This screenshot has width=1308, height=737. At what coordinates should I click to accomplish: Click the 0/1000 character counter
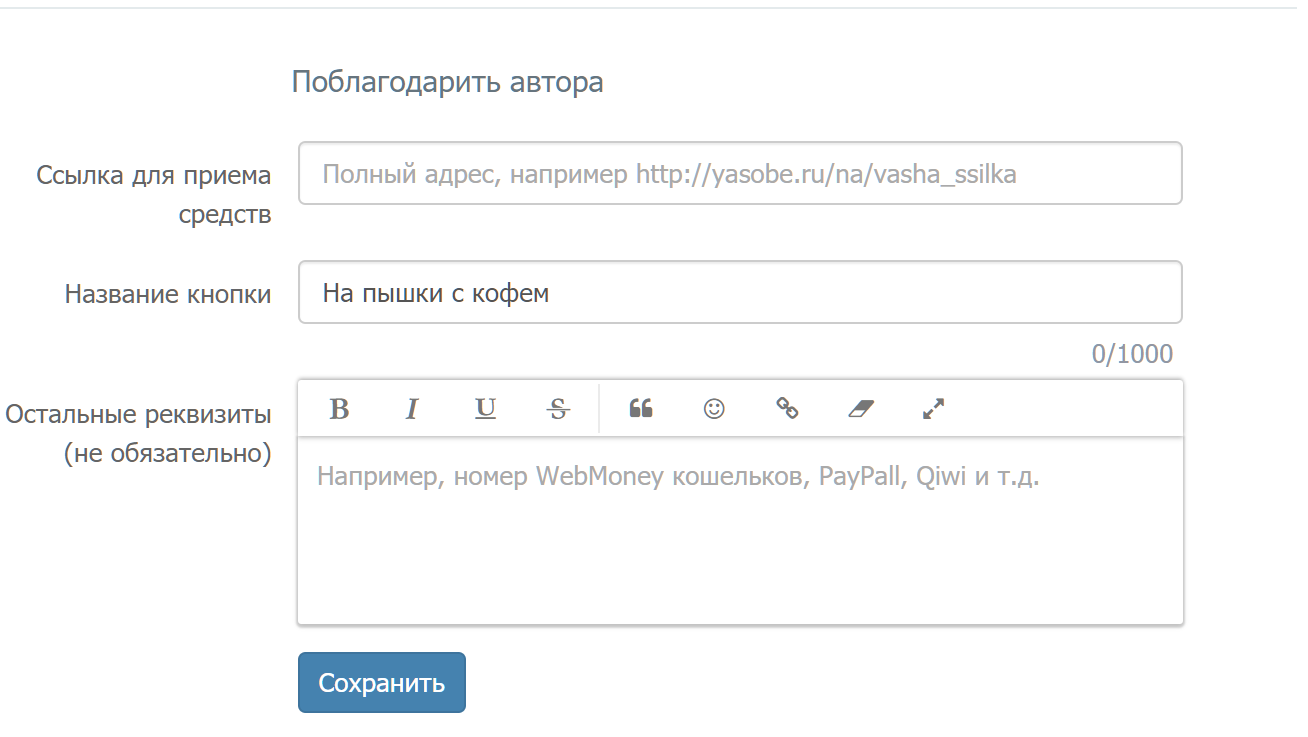tap(1132, 354)
